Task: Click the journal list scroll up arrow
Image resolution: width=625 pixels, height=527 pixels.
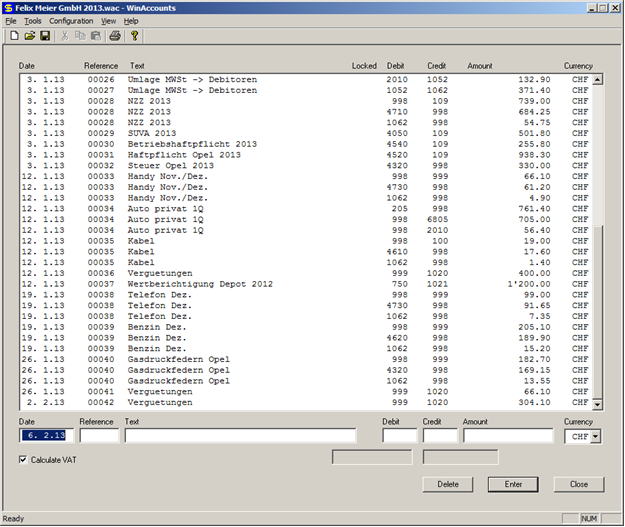Action: [597, 80]
